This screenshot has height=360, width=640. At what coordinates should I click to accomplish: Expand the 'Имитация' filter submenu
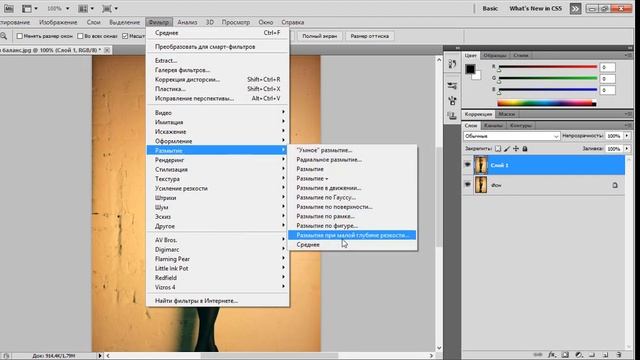coord(218,122)
